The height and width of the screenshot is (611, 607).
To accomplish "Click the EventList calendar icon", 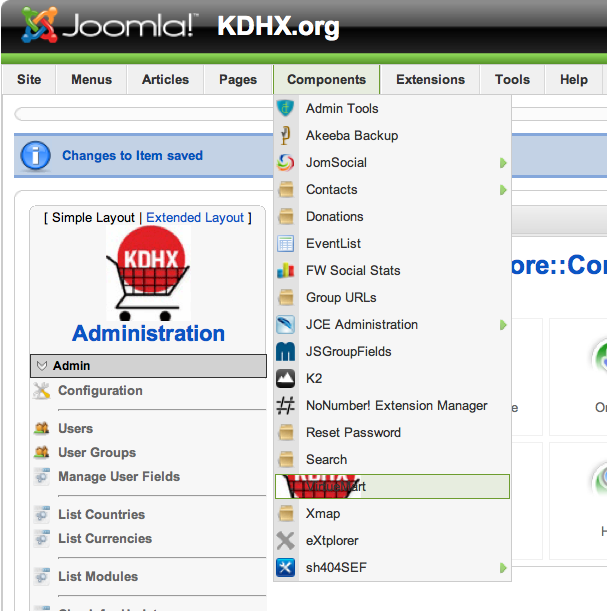I will (286, 243).
